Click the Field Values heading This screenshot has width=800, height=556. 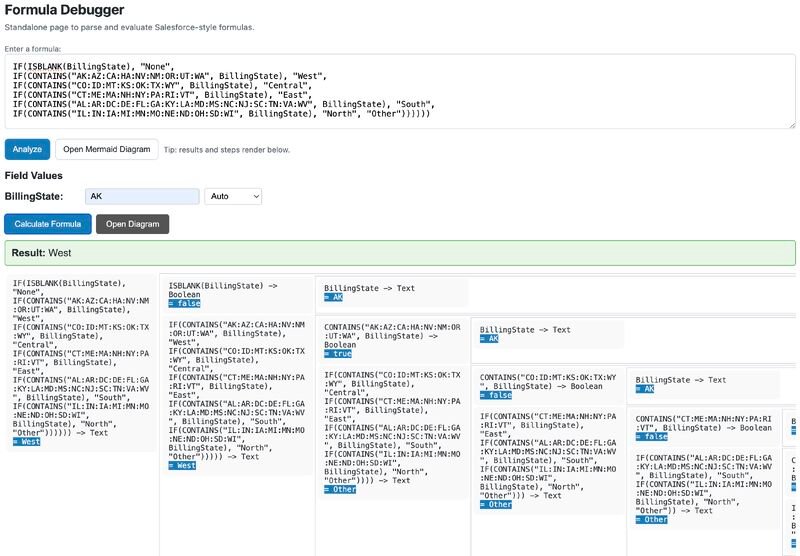(x=34, y=175)
